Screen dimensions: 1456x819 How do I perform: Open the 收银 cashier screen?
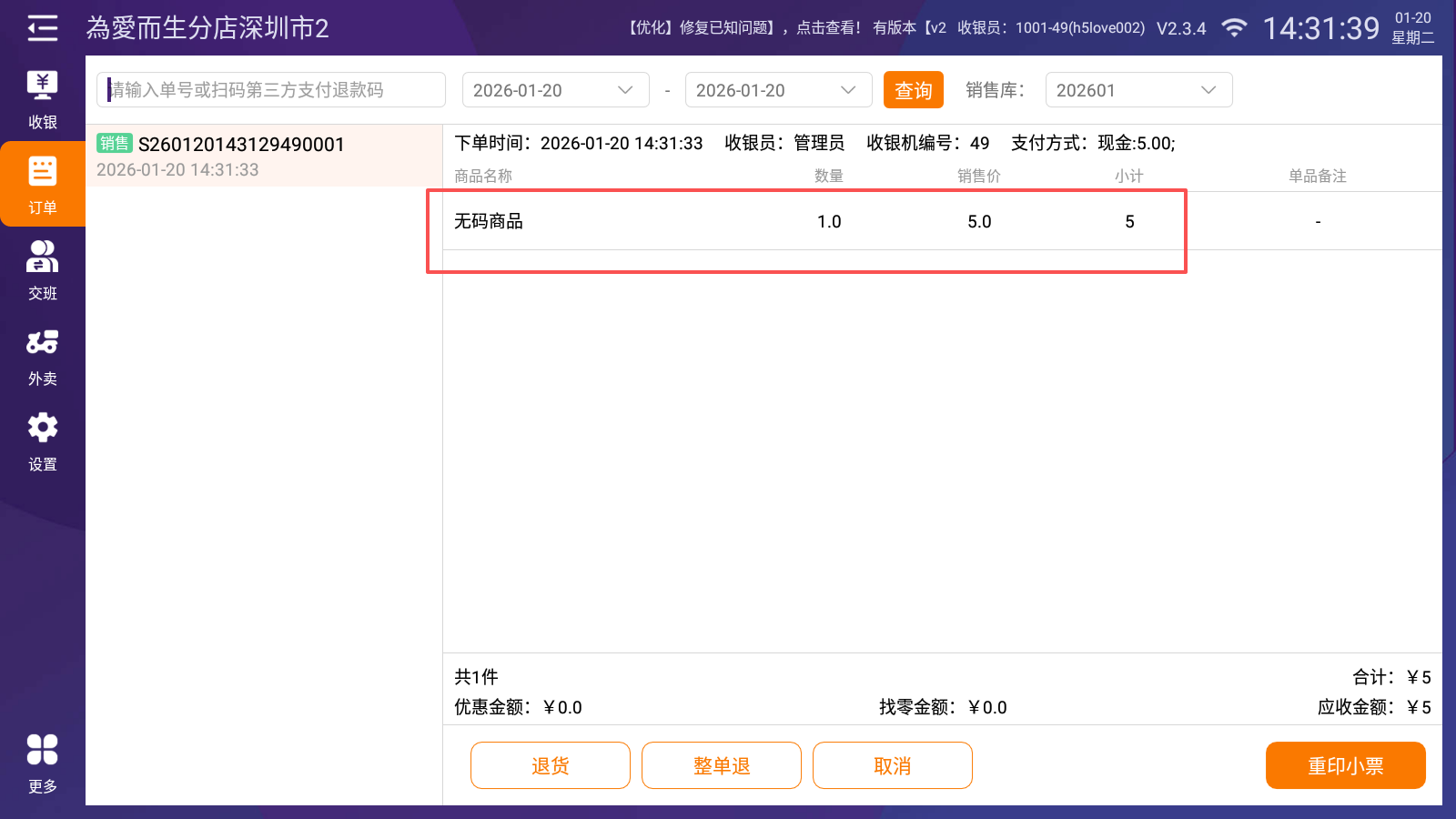(42, 99)
